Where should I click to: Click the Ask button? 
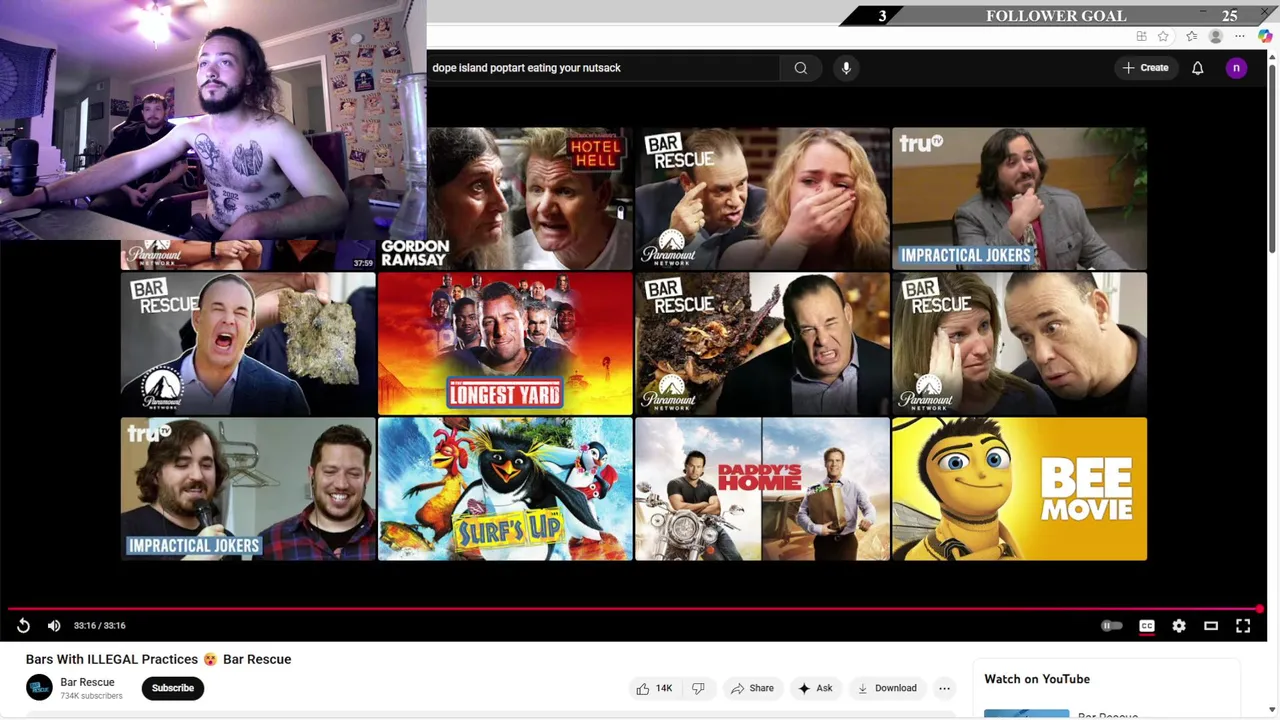pos(815,688)
